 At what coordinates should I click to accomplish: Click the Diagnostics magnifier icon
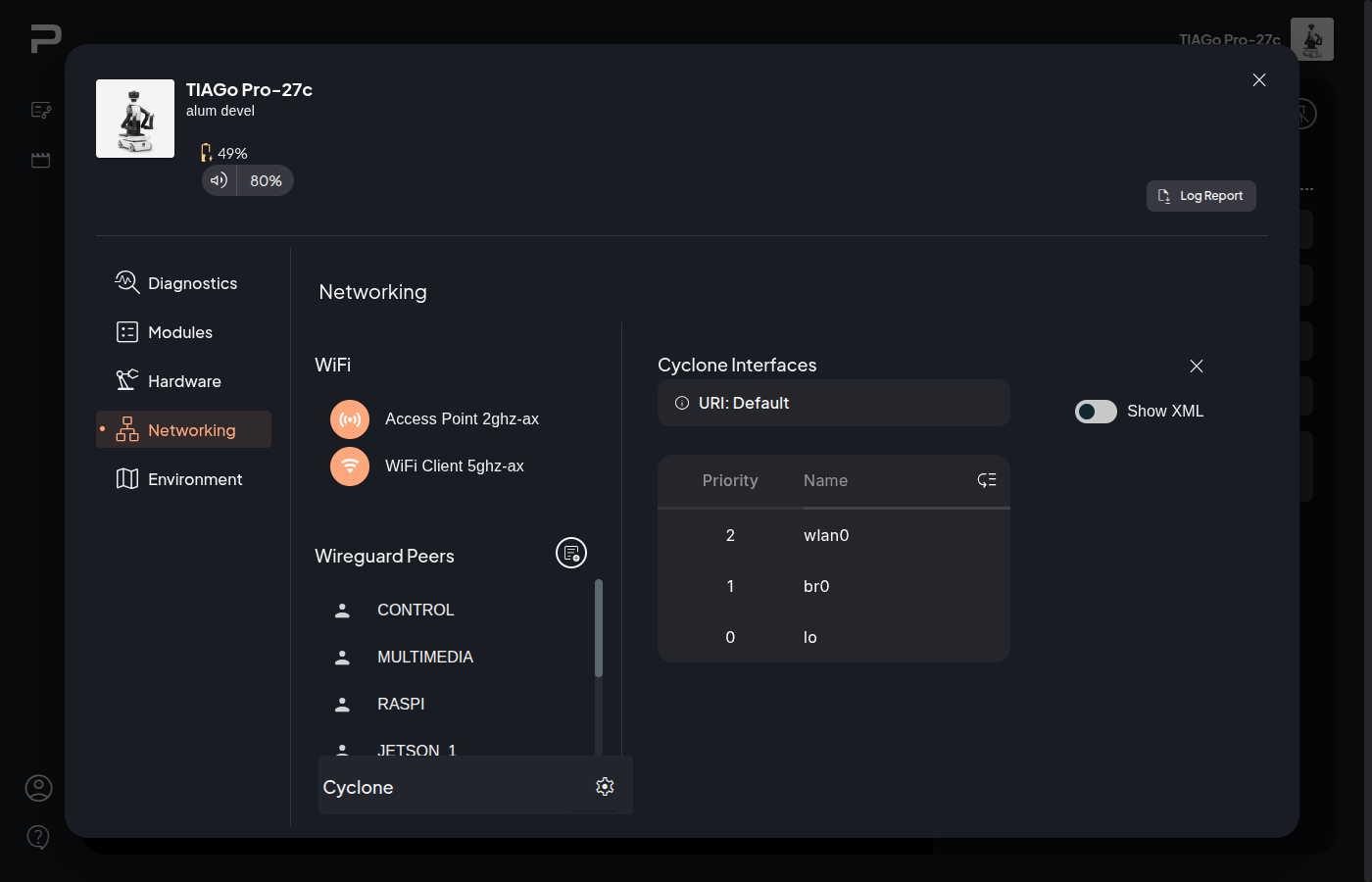pyautogui.click(x=127, y=282)
